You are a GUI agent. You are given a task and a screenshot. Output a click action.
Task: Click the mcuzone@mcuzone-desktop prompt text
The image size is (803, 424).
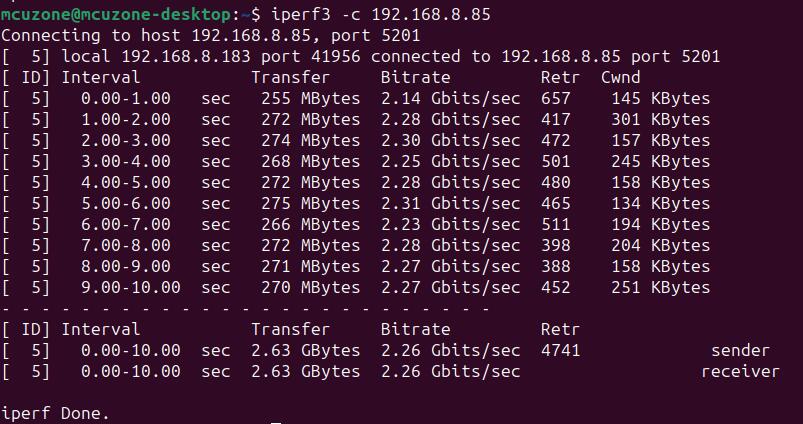[115, 15]
